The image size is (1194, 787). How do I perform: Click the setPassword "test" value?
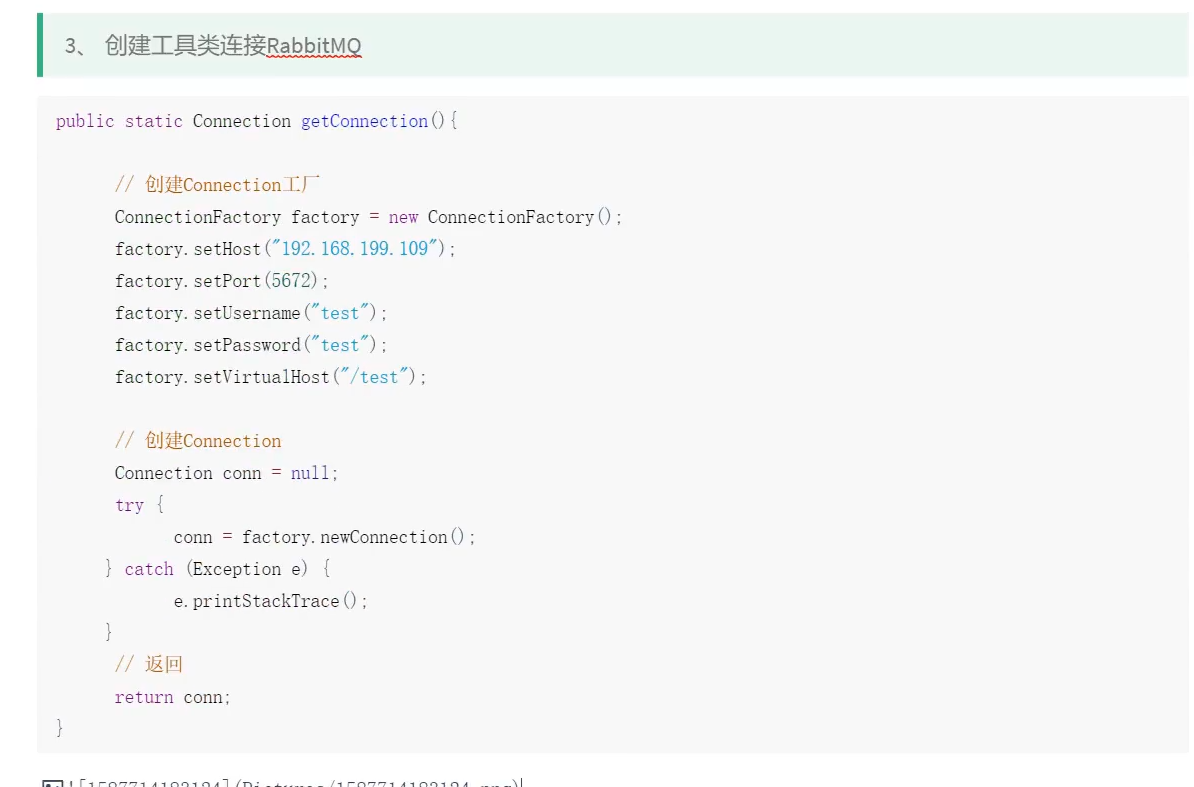click(339, 345)
